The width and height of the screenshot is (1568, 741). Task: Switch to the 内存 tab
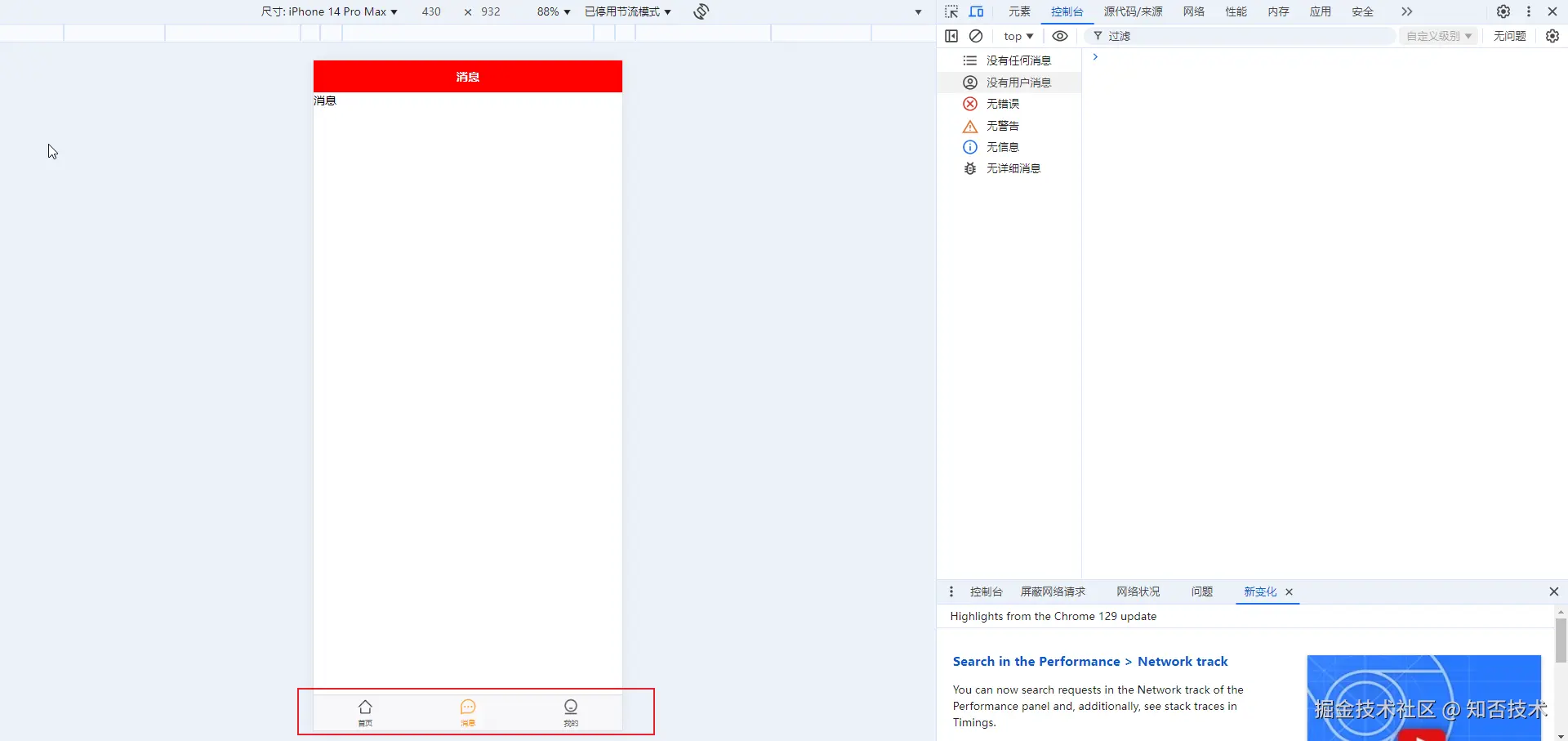point(1279,11)
